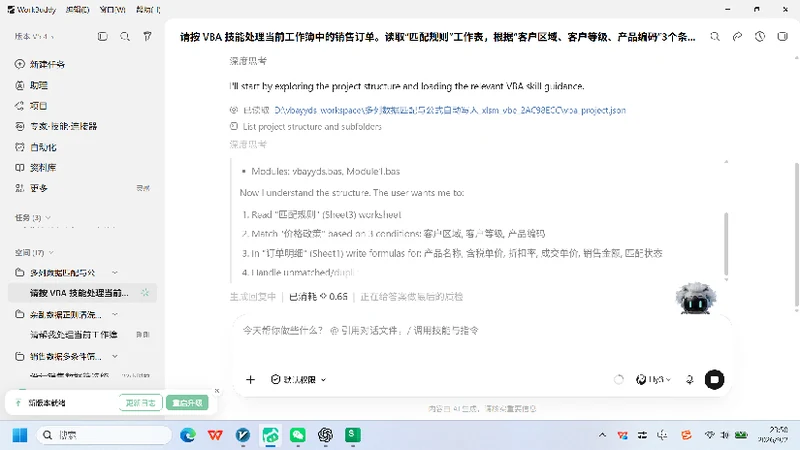Open the 自动化 automation section

tap(36, 147)
